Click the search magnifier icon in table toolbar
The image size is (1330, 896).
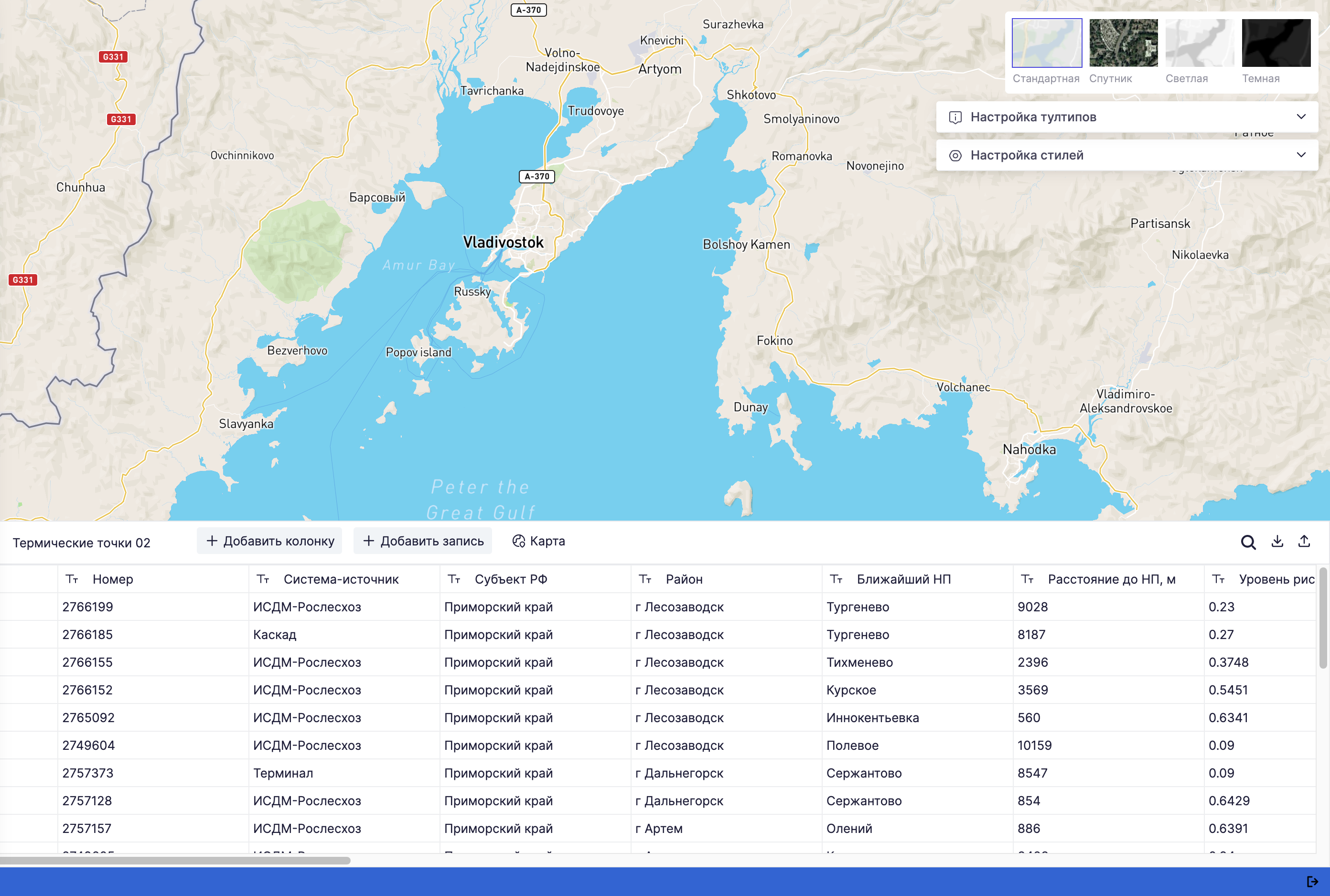pyautogui.click(x=1248, y=542)
